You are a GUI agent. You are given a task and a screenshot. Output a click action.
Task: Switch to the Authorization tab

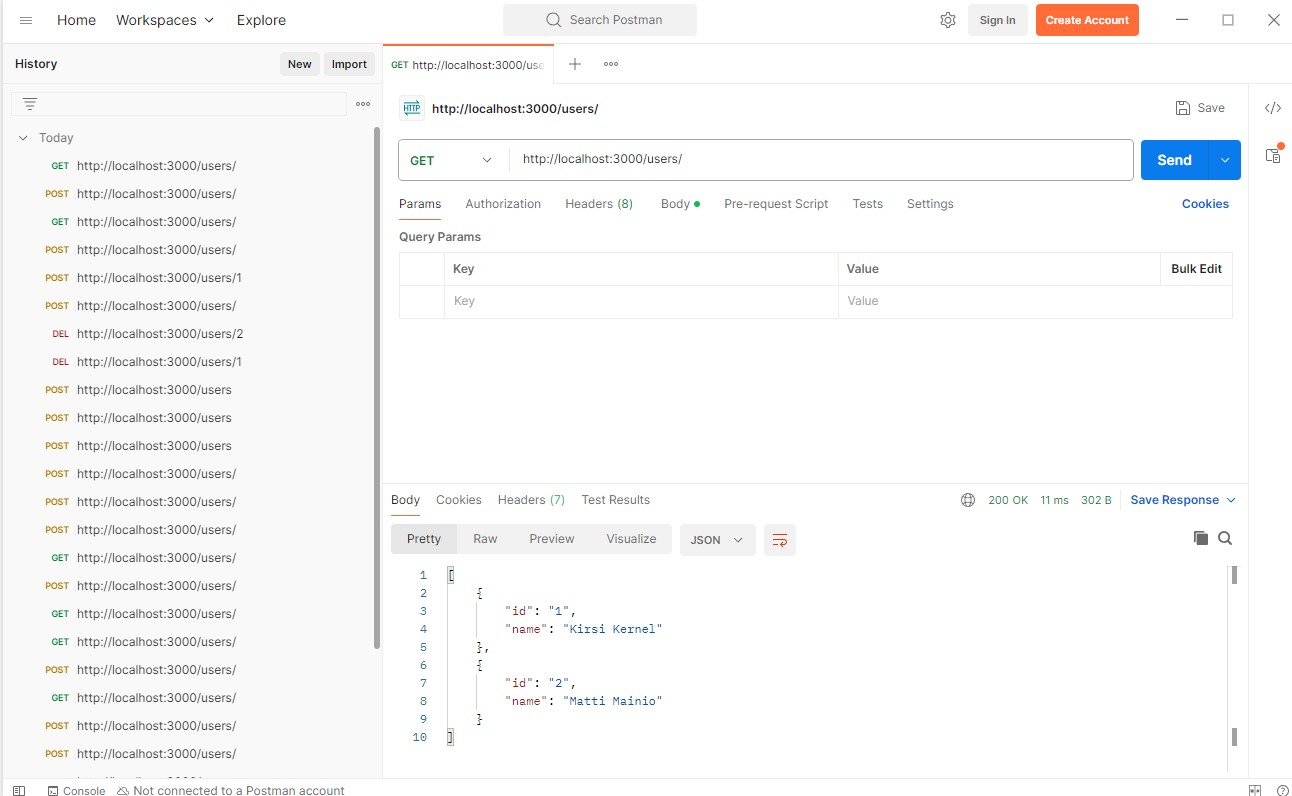pos(503,204)
